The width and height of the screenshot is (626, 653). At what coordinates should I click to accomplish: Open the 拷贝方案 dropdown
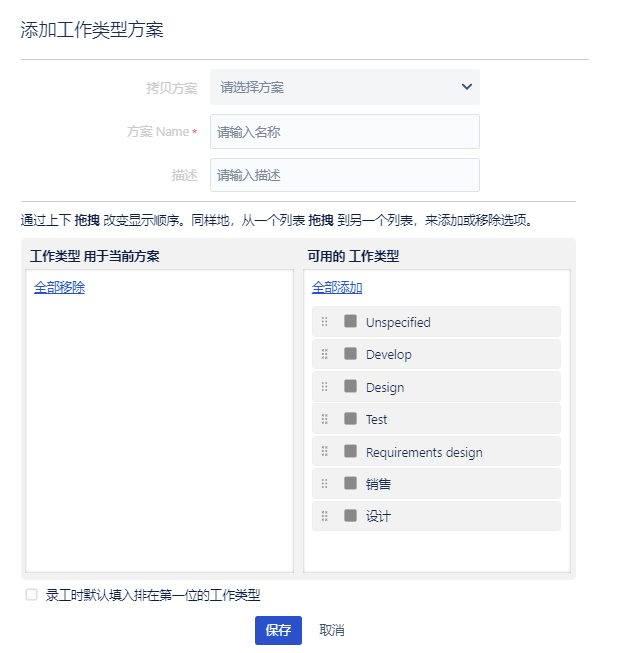pyautogui.click(x=344, y=87)
